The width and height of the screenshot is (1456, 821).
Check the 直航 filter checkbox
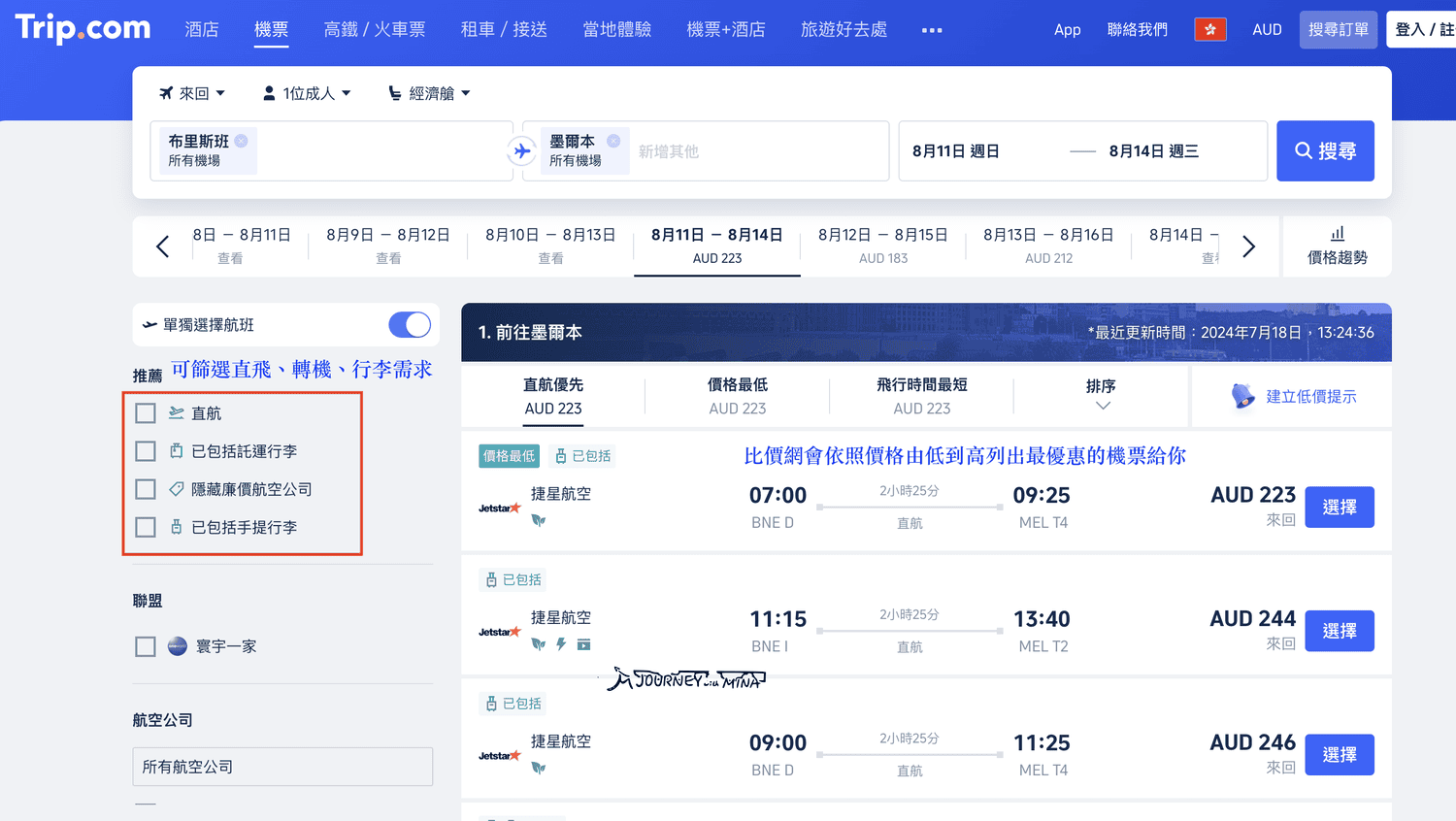pyautogui.click(x=146, y=413)
